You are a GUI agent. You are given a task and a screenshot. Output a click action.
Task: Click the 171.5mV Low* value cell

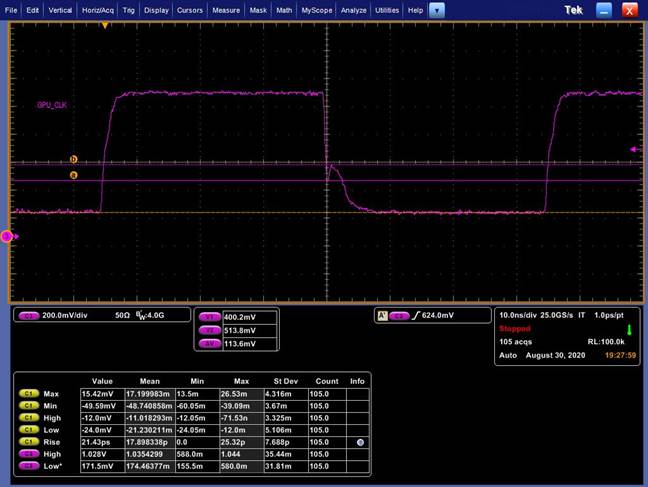[102, 466]
